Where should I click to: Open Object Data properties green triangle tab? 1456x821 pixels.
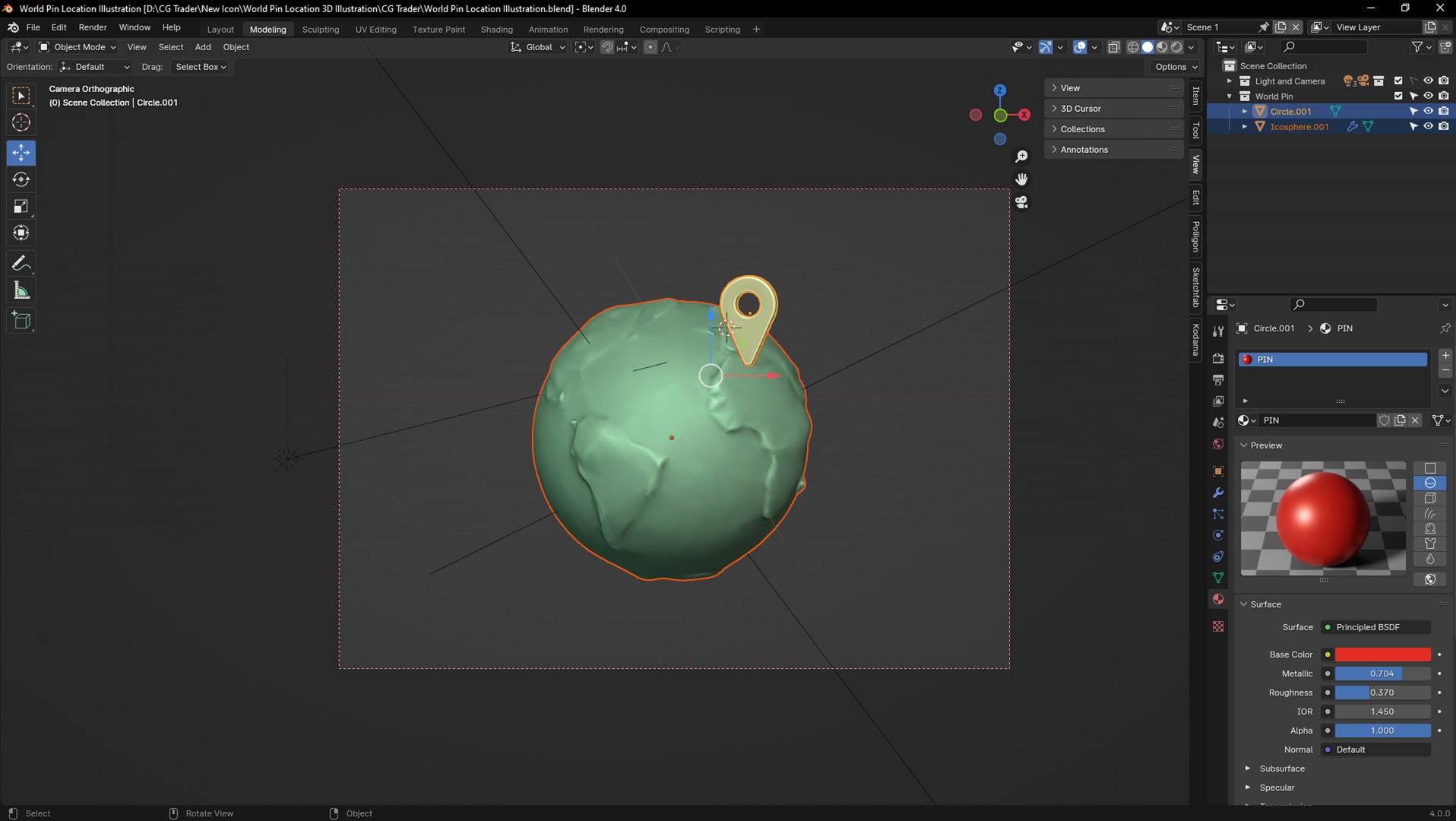[1218, 578]
